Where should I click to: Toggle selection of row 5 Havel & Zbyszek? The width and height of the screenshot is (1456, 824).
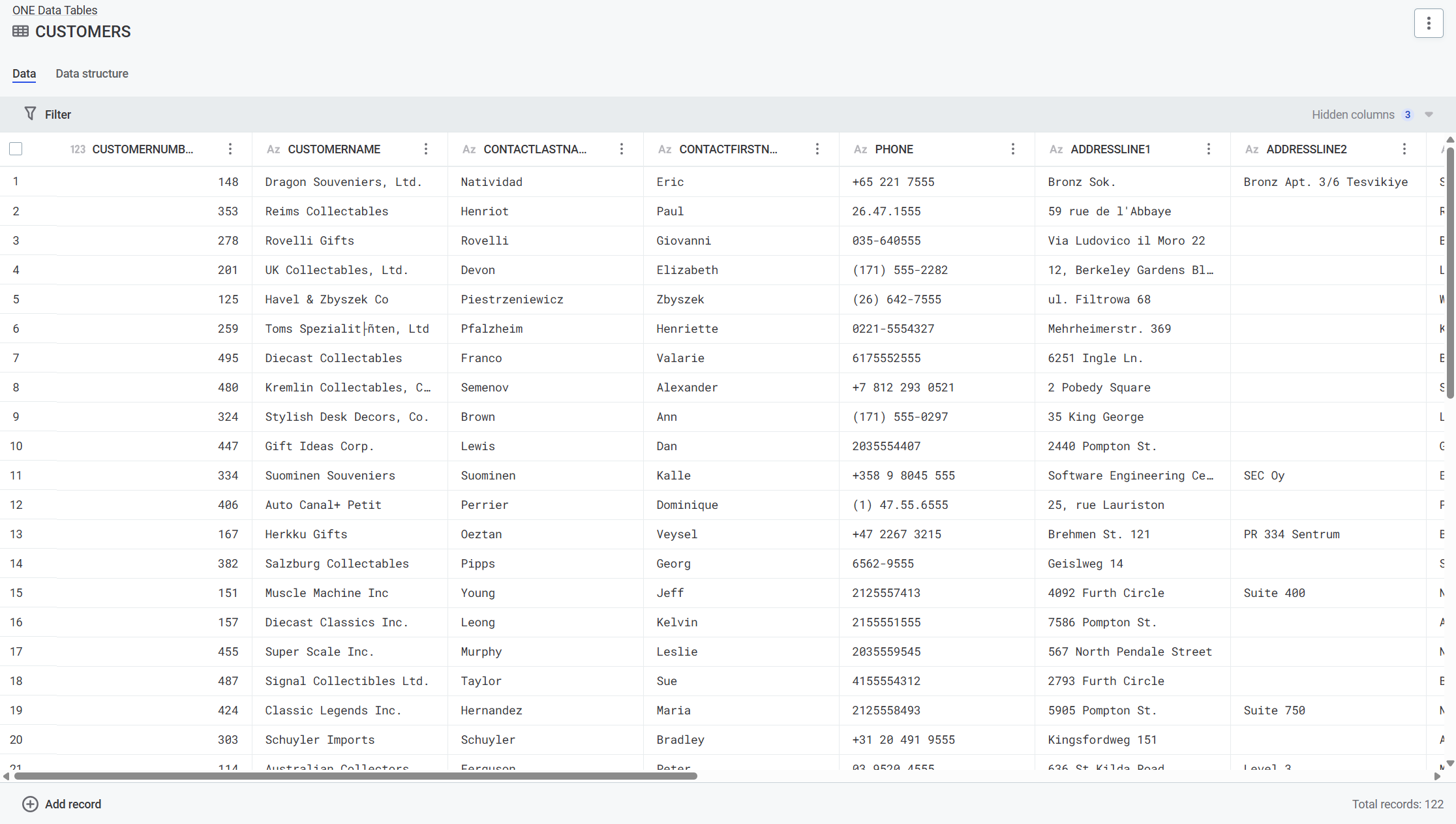(16, 299)
